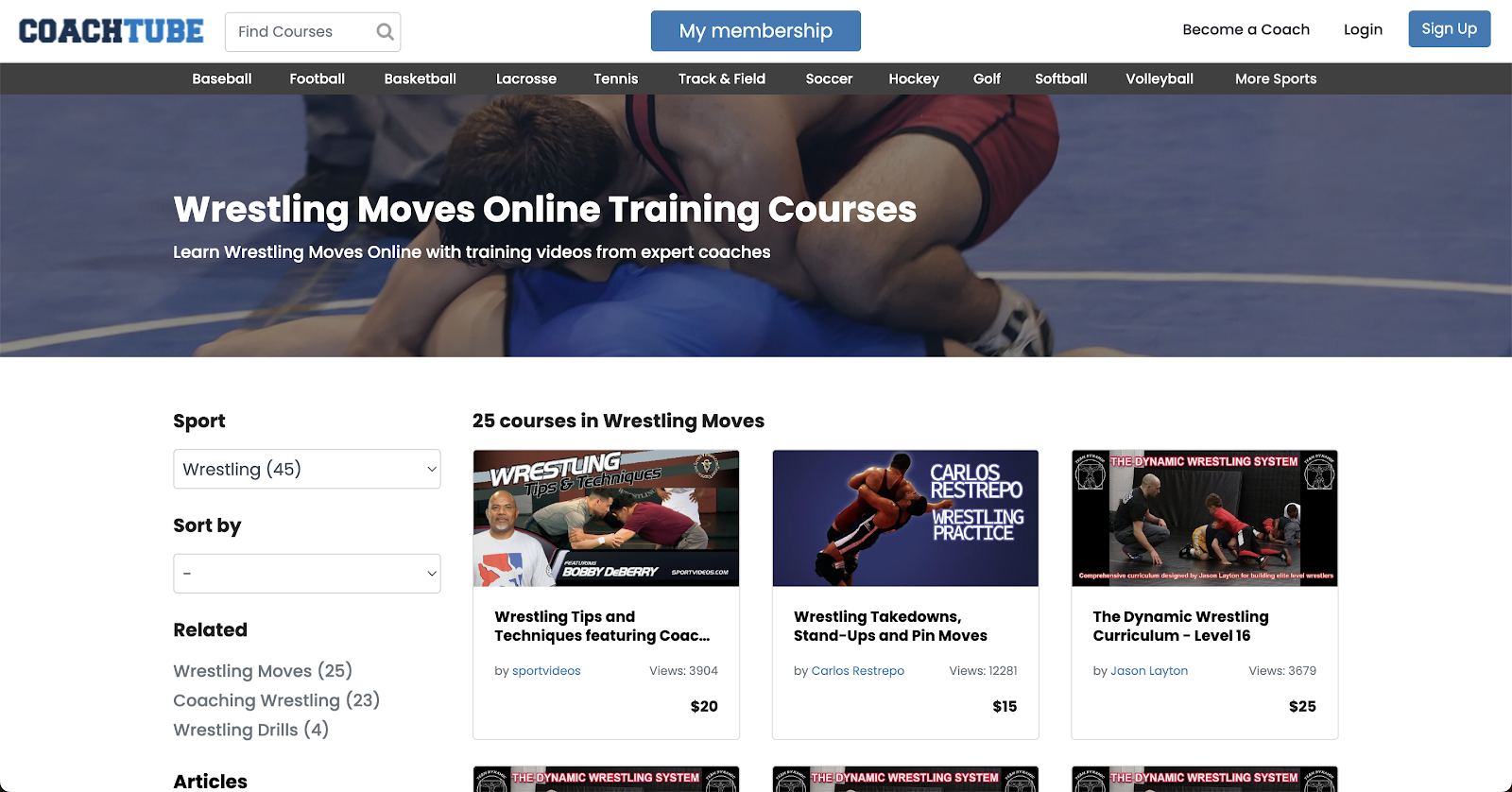Open the Bobby DeBerry Wrestling Tips thumbnail
The image size is (1512, 792).
click(607, 519)
